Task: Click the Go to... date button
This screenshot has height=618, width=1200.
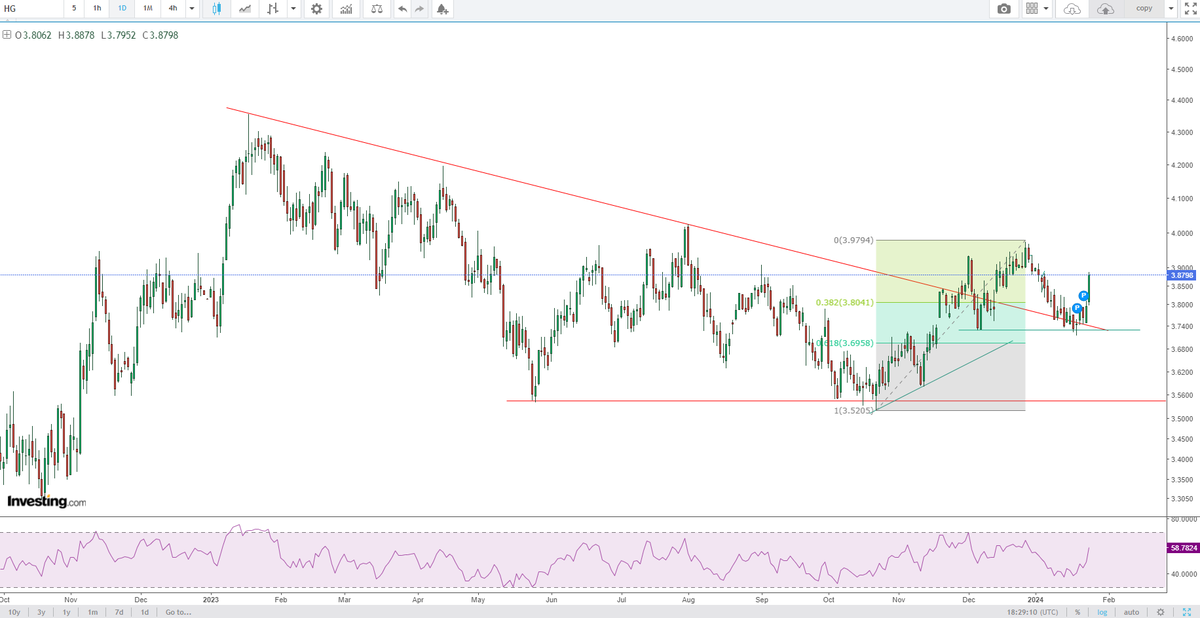Action: [178, 611]
